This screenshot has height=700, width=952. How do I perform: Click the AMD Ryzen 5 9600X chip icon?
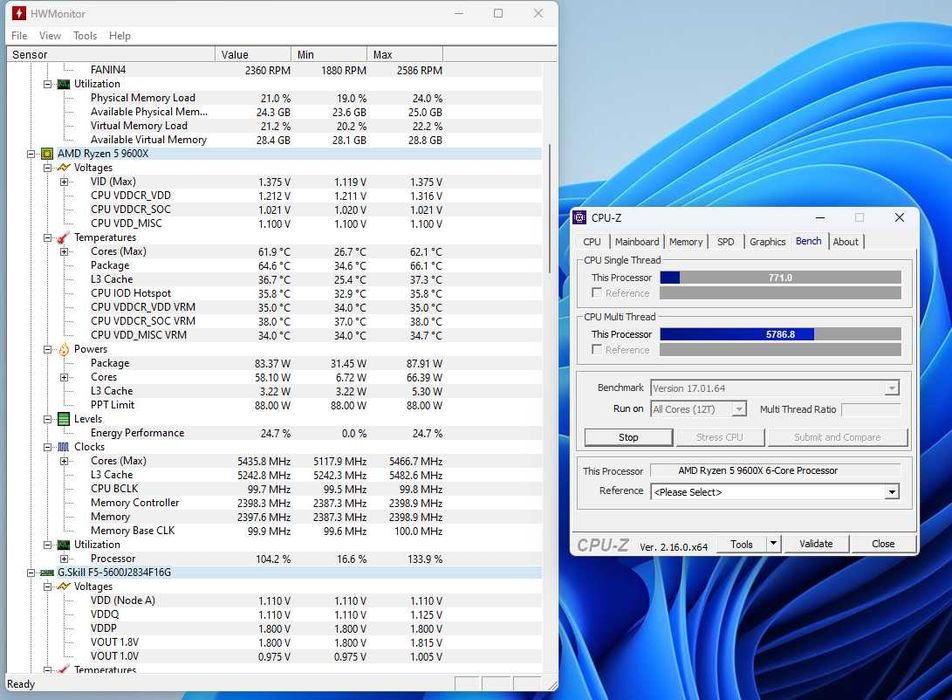47,154
